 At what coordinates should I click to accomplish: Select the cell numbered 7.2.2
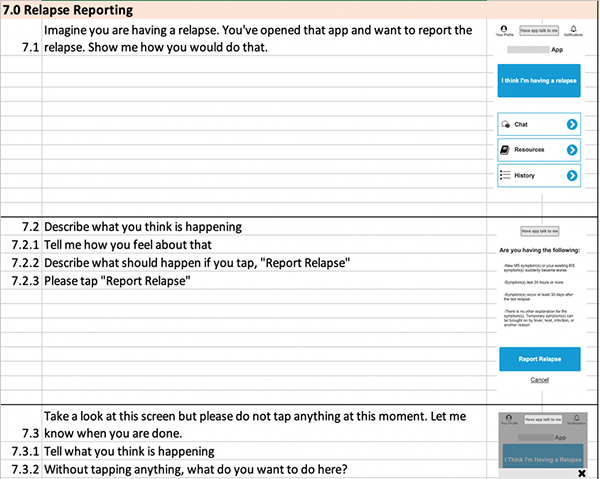click(21, 263)
